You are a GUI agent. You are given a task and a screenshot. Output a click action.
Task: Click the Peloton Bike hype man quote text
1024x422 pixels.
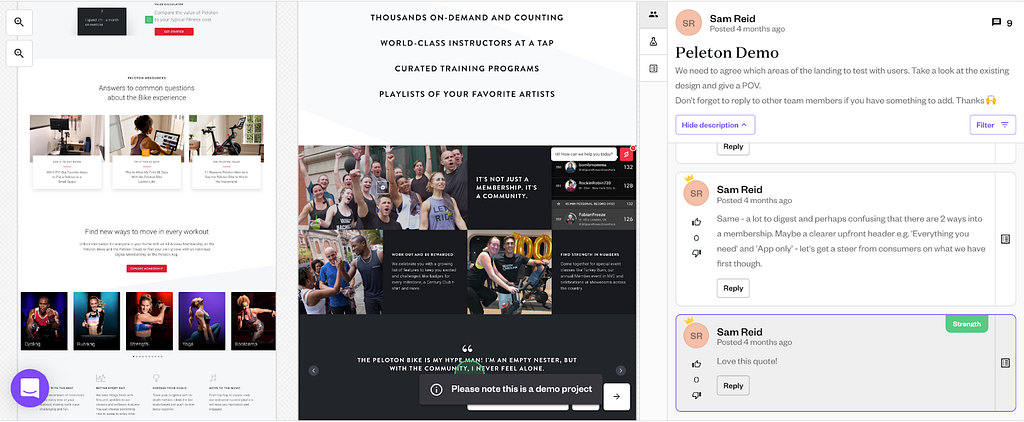pos(467,364)
